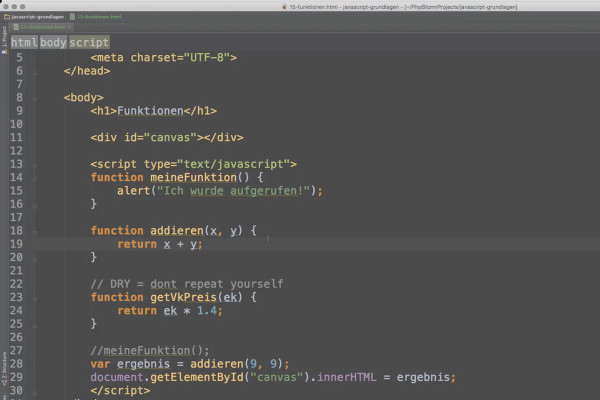600x400 pixels.
Task: Click the number 1.4 on line 24
Action: (207, 310)
